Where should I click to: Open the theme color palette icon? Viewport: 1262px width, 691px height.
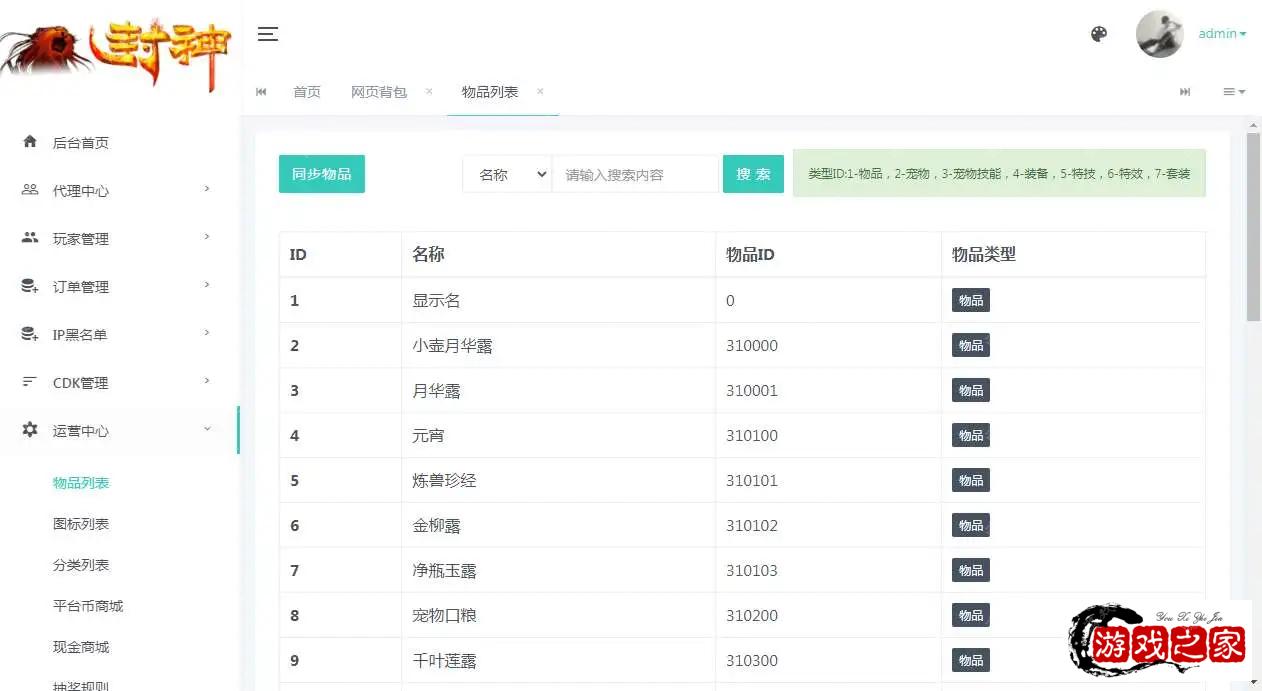click(1098, 34)
